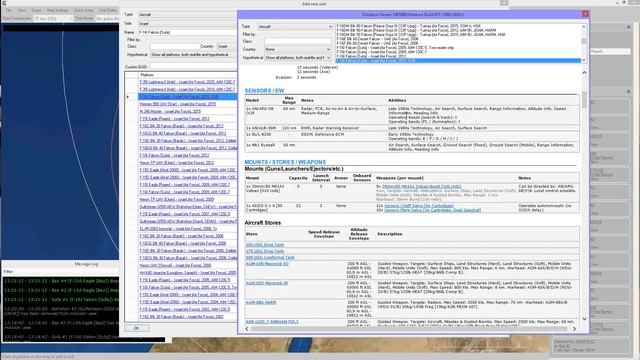Click Custom GUID field in Add new unit
This screenshot has height=360, width=640.
pyautogui.click(x=193, y=67)
